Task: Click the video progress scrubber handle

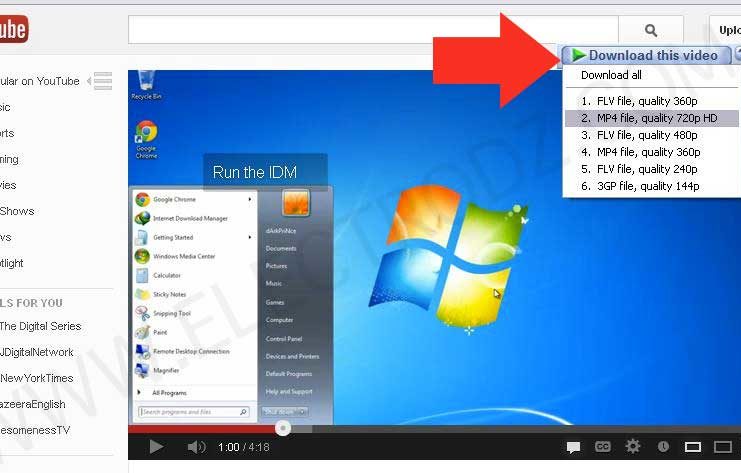Action: coord(283,428)
